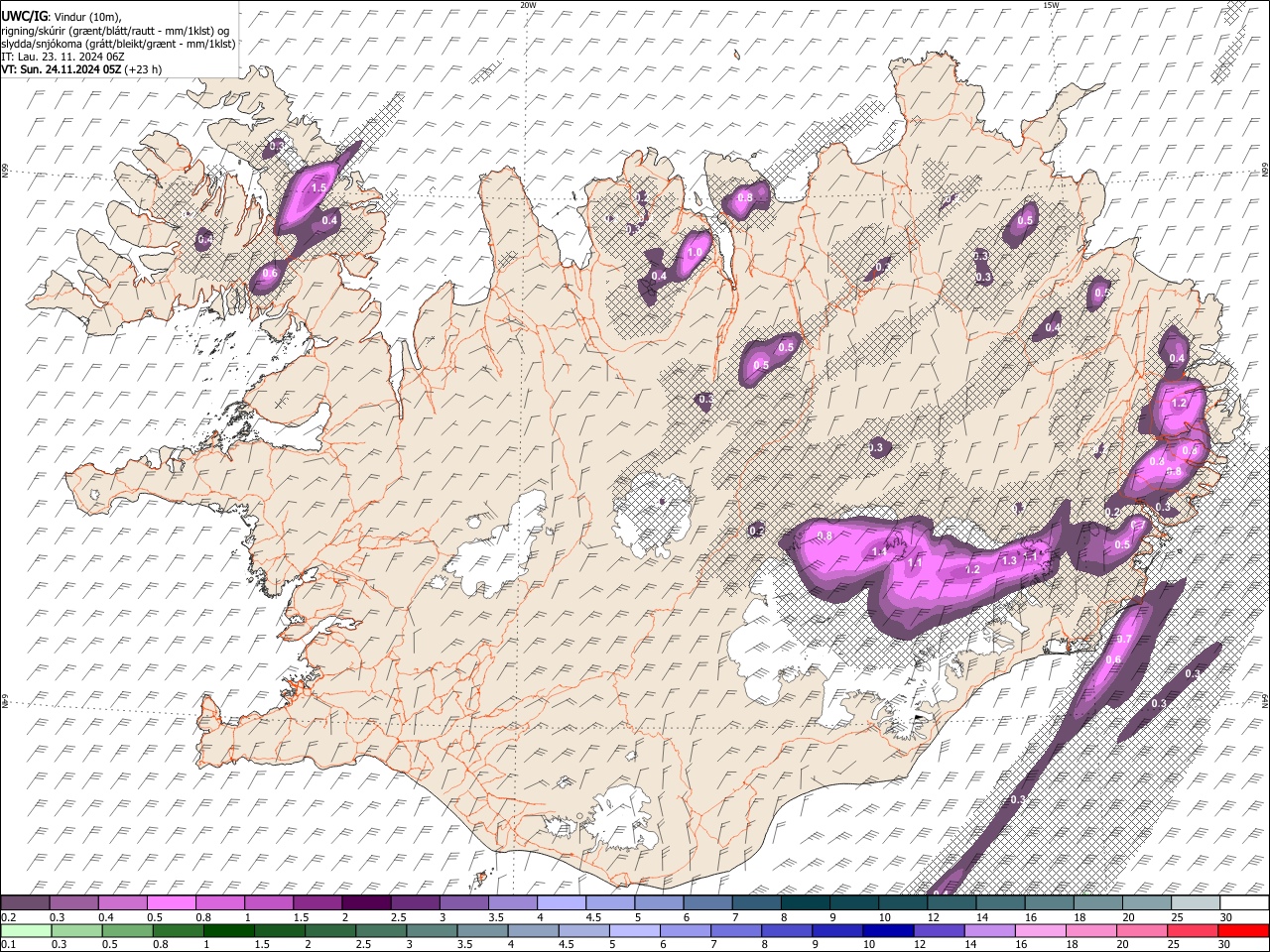Select the darkest purple 2–2.5 snow legend swatch
Viewport: 1270px width, 952px height.
(366, 902)
